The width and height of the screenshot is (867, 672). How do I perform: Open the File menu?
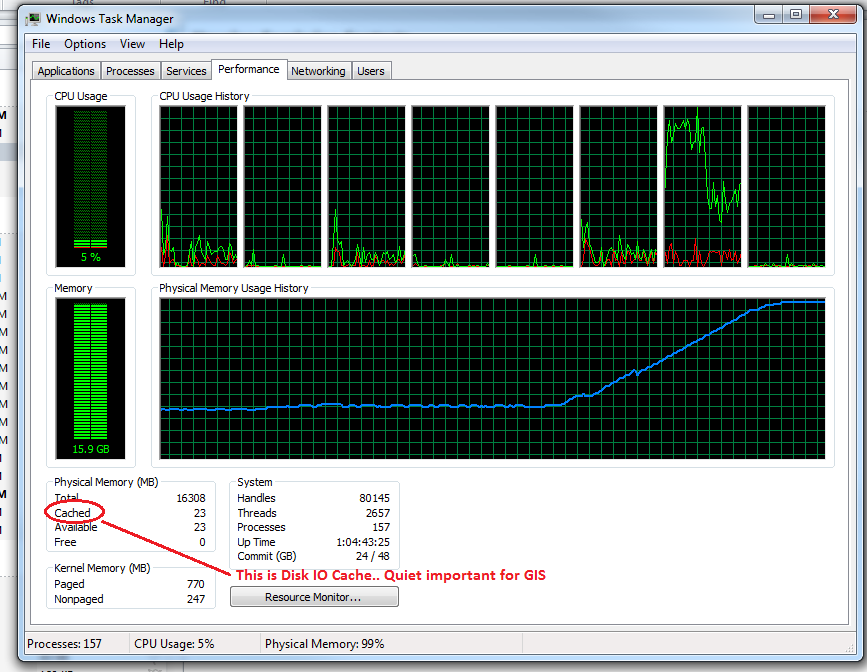click(41, 44)
